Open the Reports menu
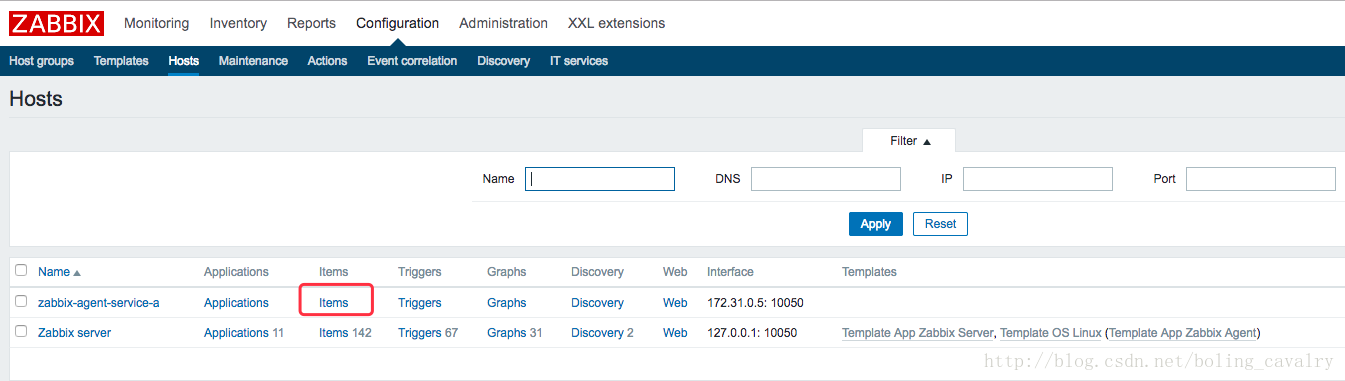The height and width of the screenshot is (381, 1345). coord(311,23)
